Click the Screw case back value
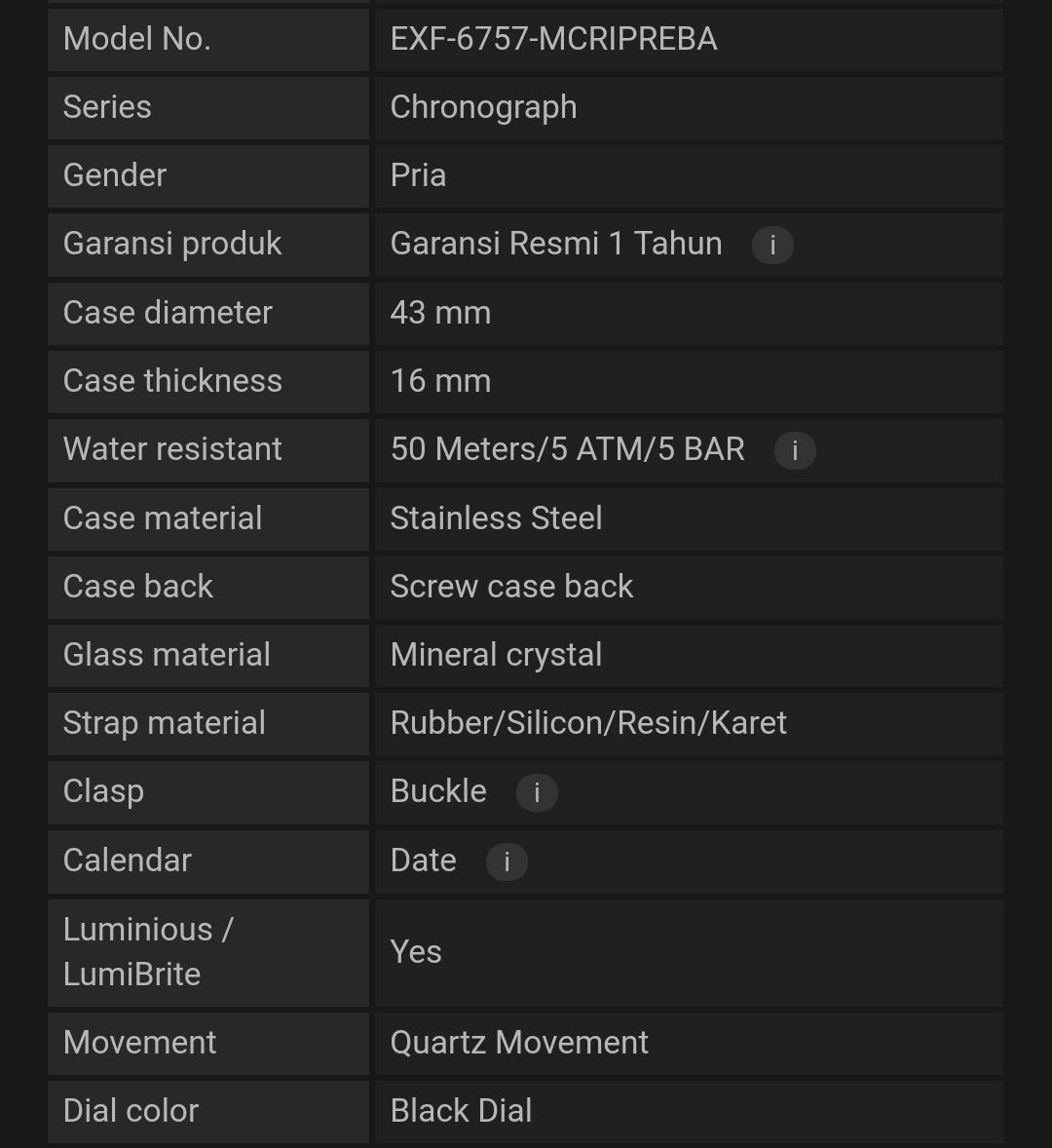This screenshot has width=1052, height=1148. (511, 587)
